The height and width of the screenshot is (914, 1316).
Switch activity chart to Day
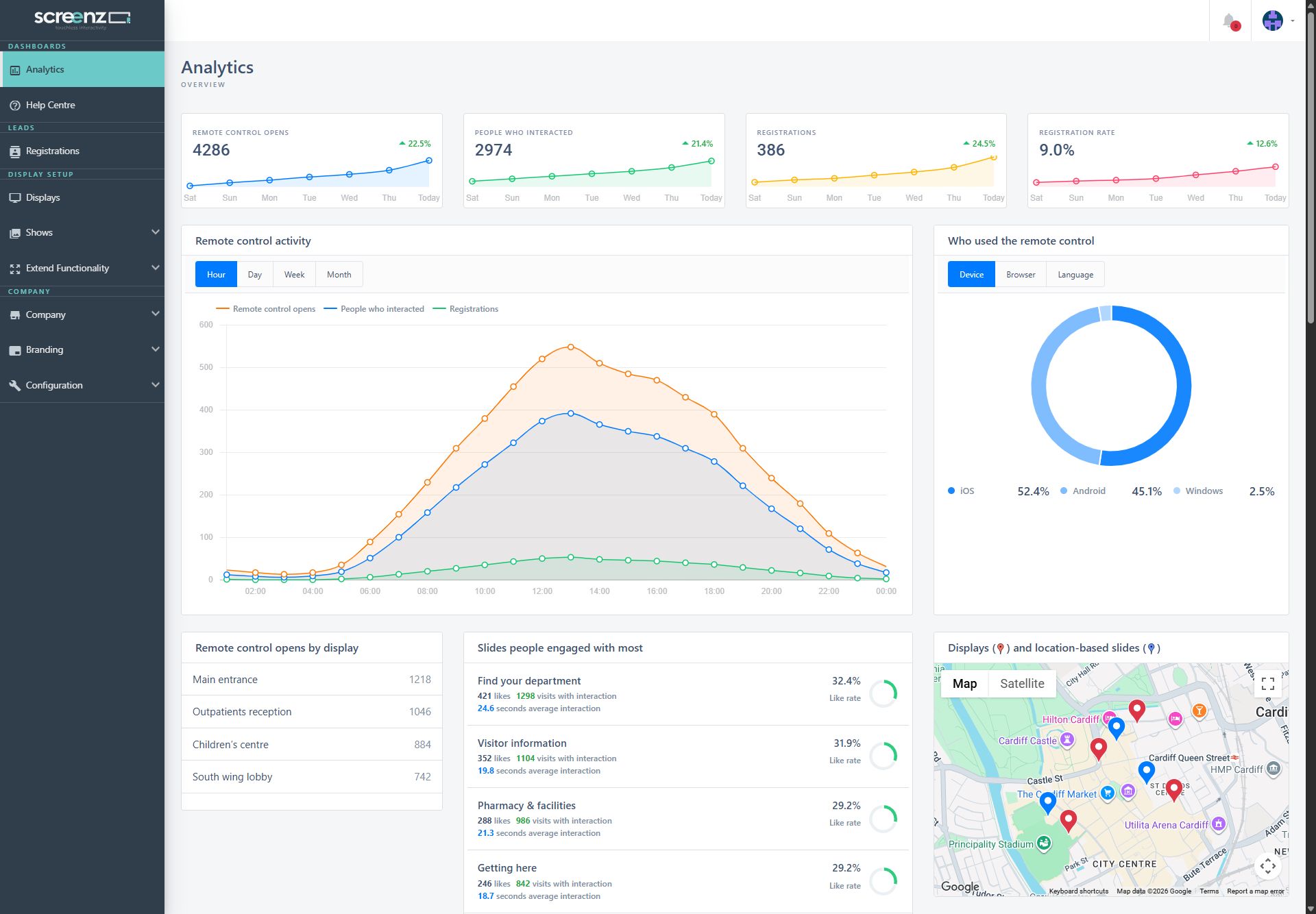coord(255,275)
